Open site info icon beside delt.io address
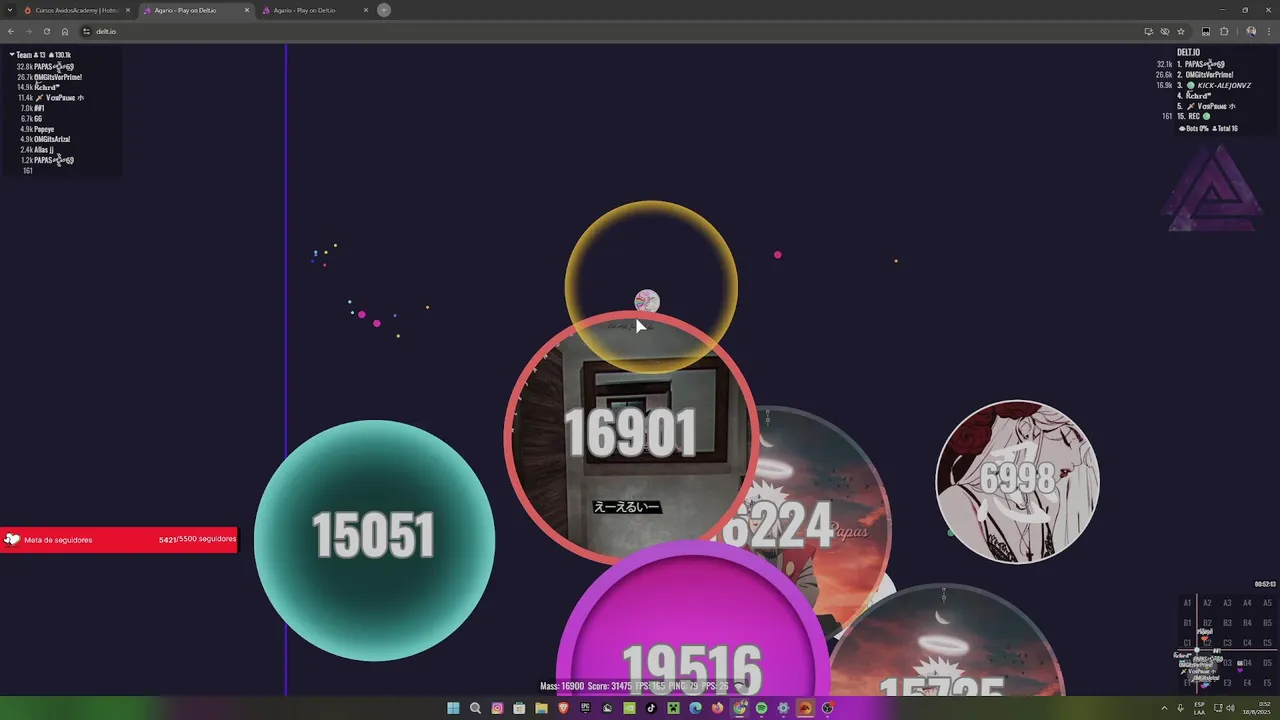This screenshot has width=1280, height=720. pyautogui.click(x=87, y=31)
